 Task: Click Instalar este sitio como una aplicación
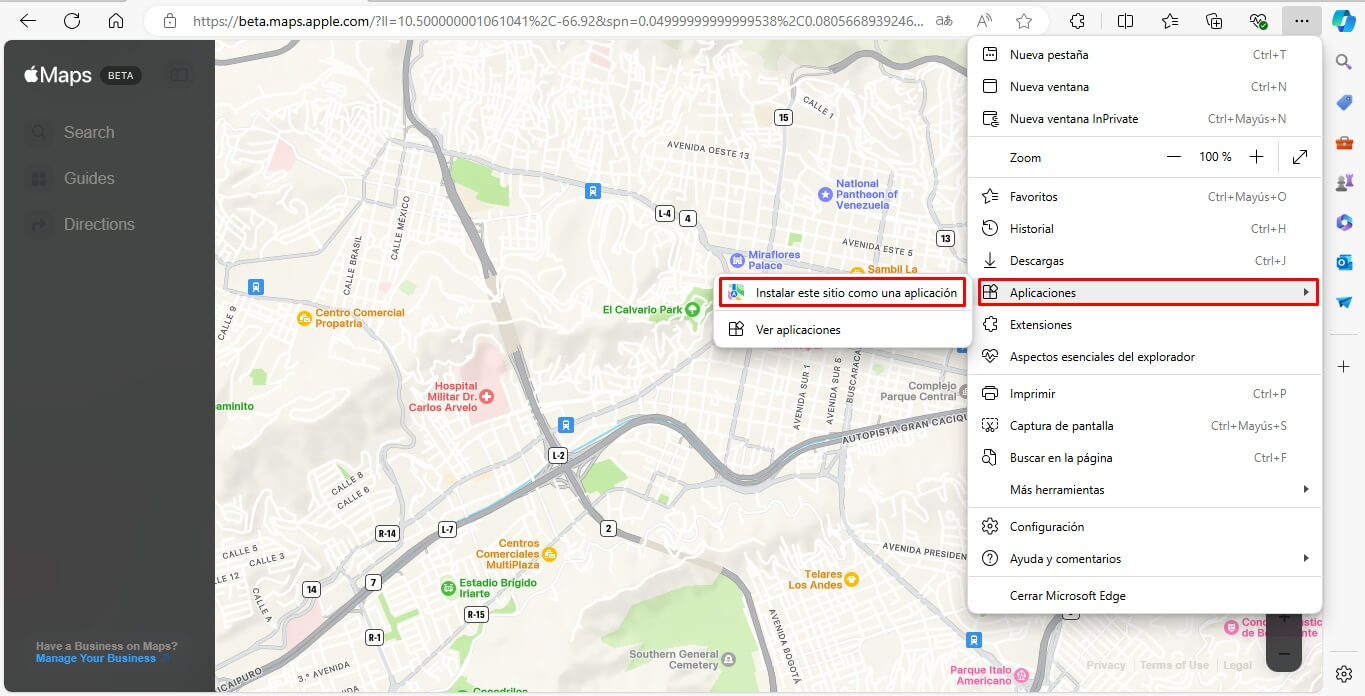(x=842, y=292)
